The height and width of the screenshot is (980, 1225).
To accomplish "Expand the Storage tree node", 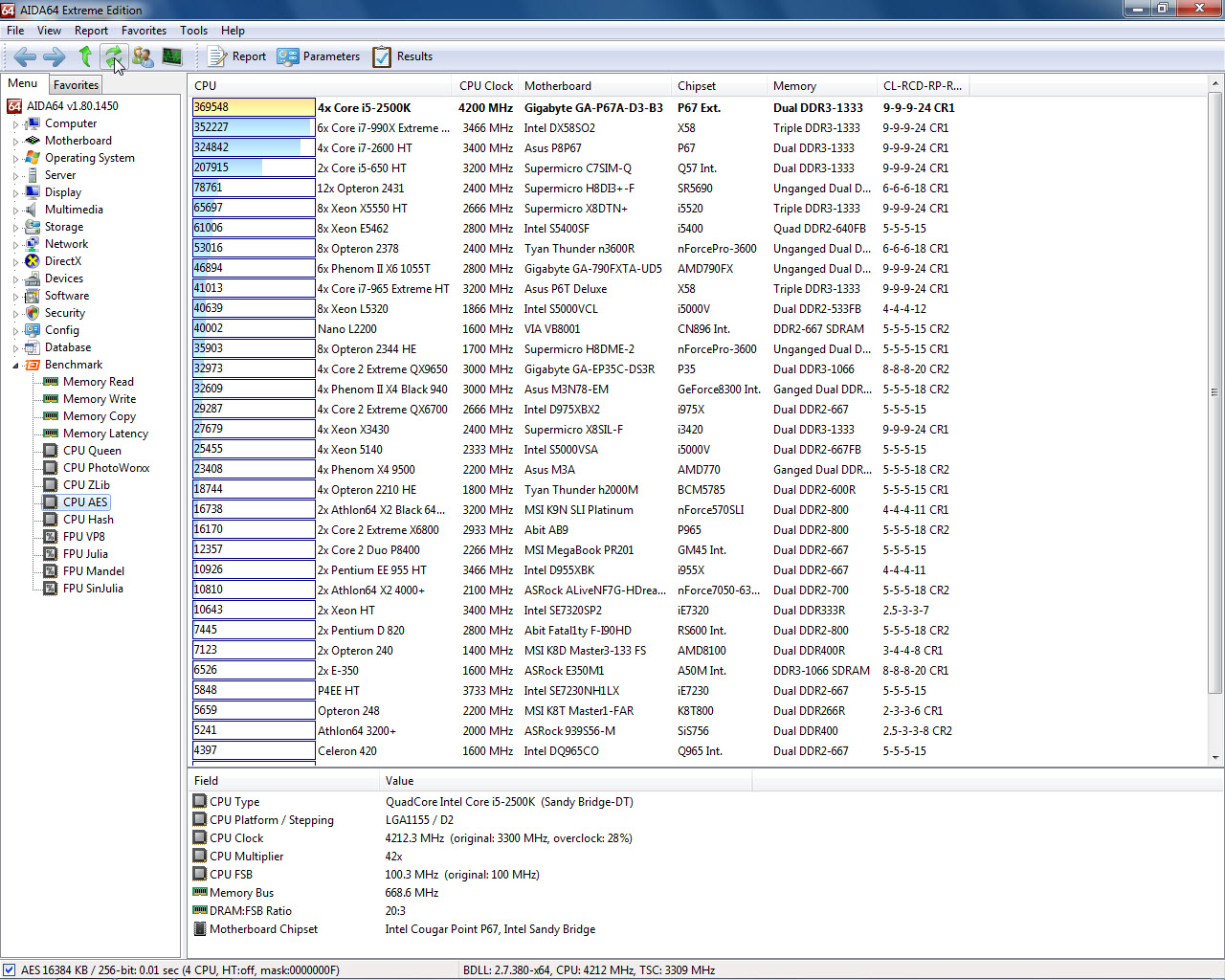I will 15,228.
